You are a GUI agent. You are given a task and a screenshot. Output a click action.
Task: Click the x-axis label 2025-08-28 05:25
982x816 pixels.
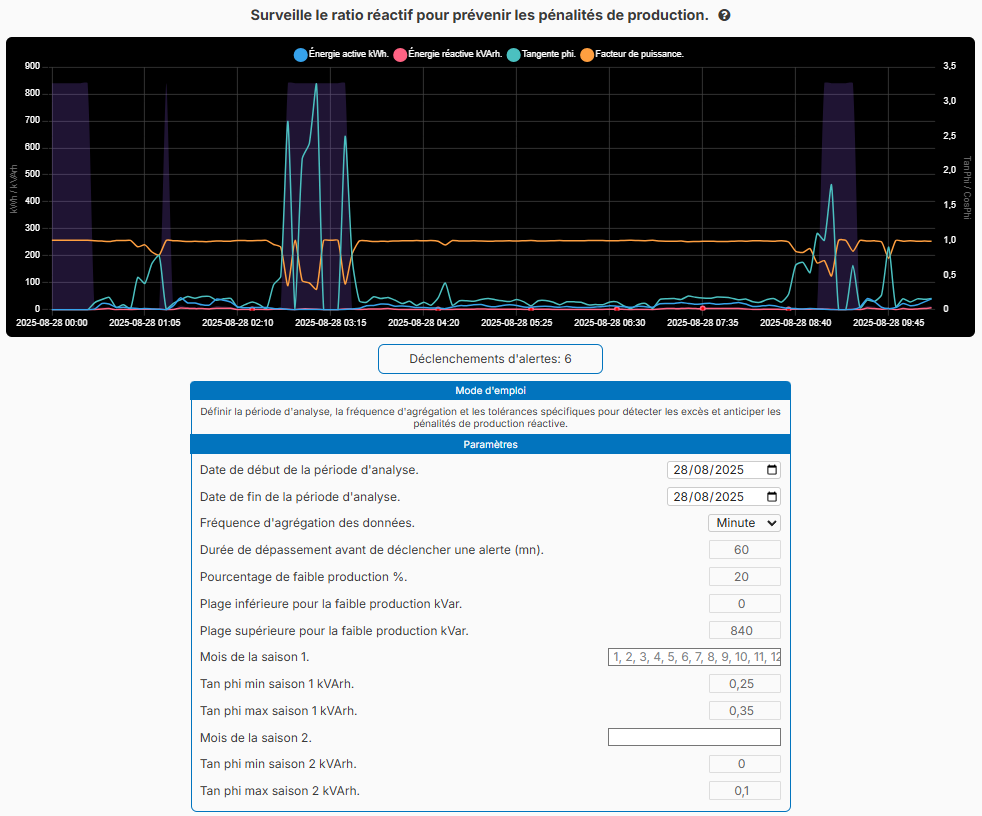click(x=517, y=323)
